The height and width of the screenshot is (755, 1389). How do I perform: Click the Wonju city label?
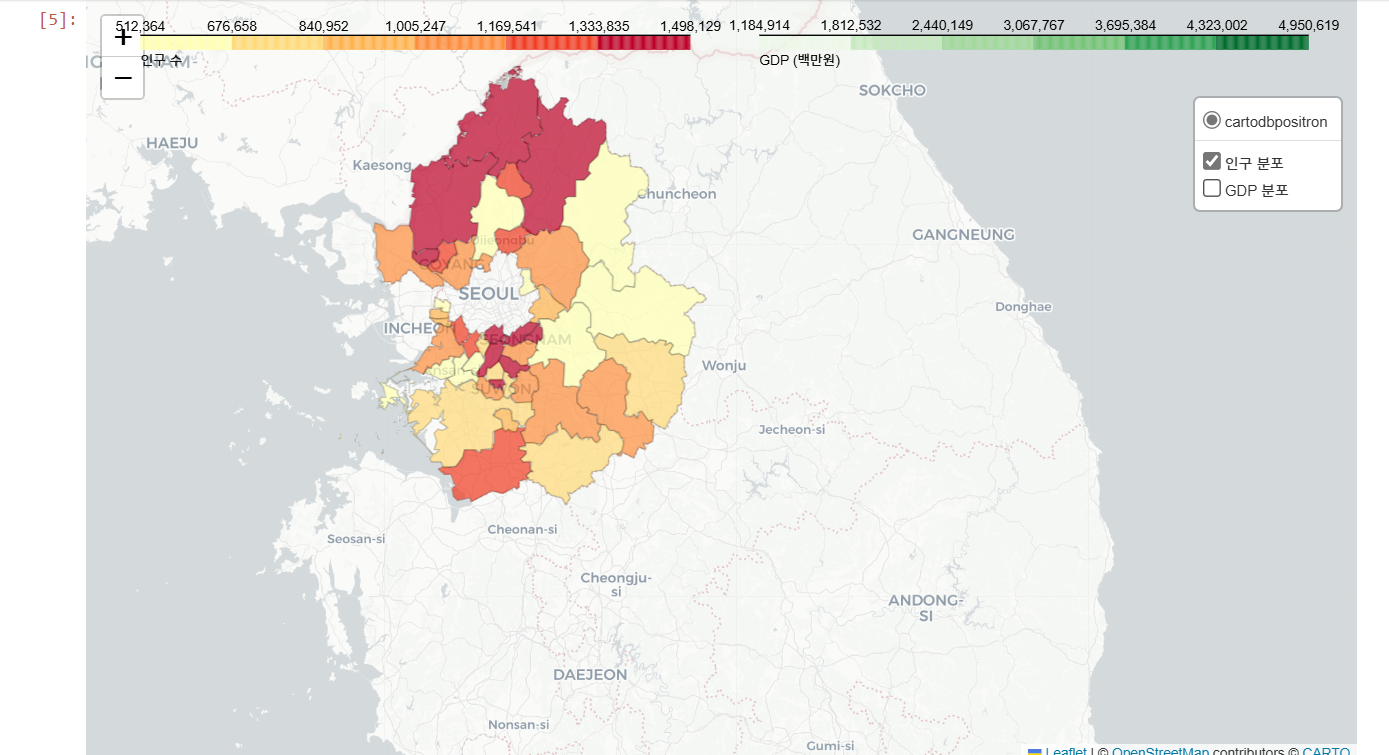tap(724, 366)
